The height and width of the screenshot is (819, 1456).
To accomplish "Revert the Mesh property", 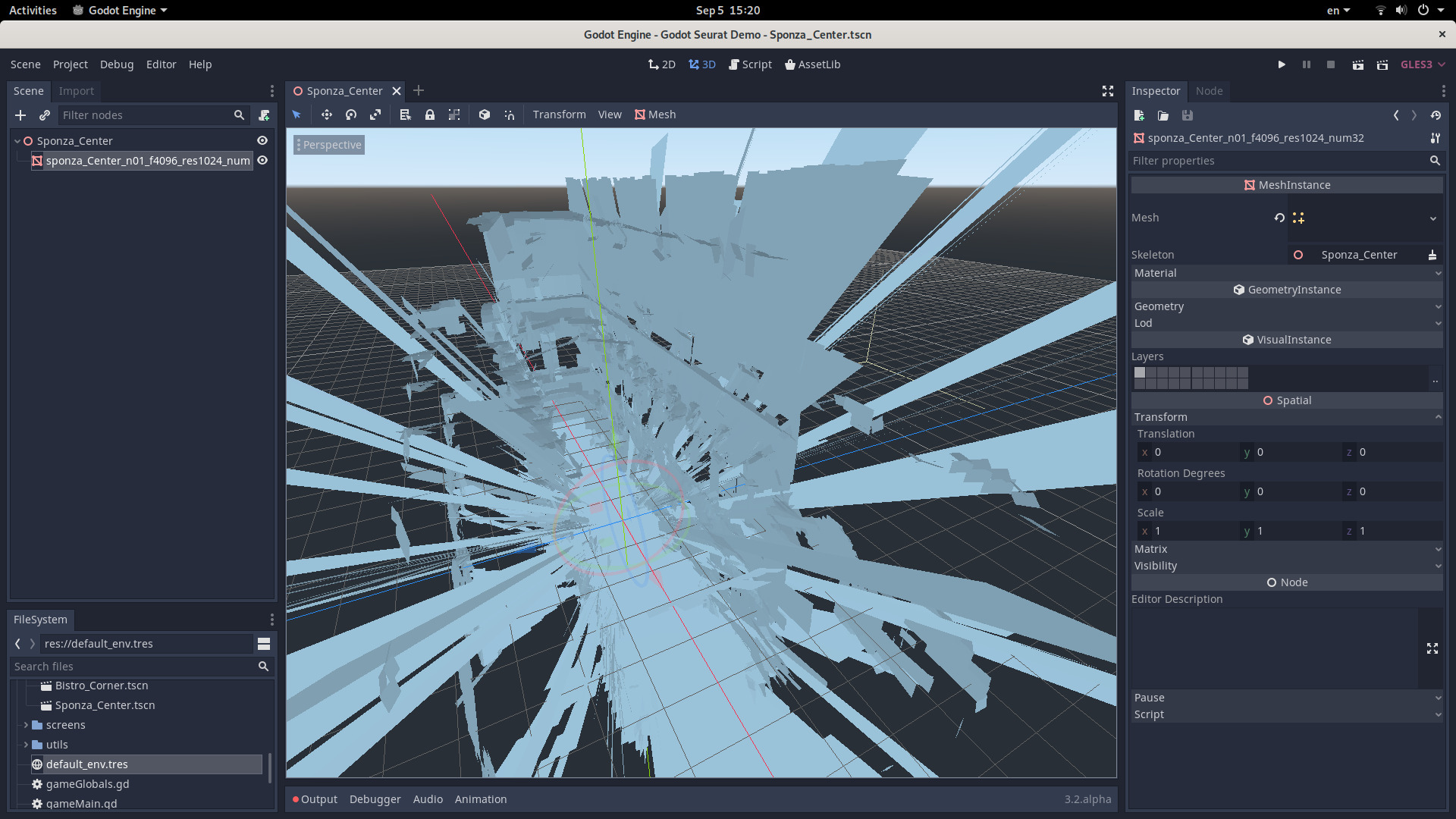I will pyautogui.click(x=1279, y=218).
